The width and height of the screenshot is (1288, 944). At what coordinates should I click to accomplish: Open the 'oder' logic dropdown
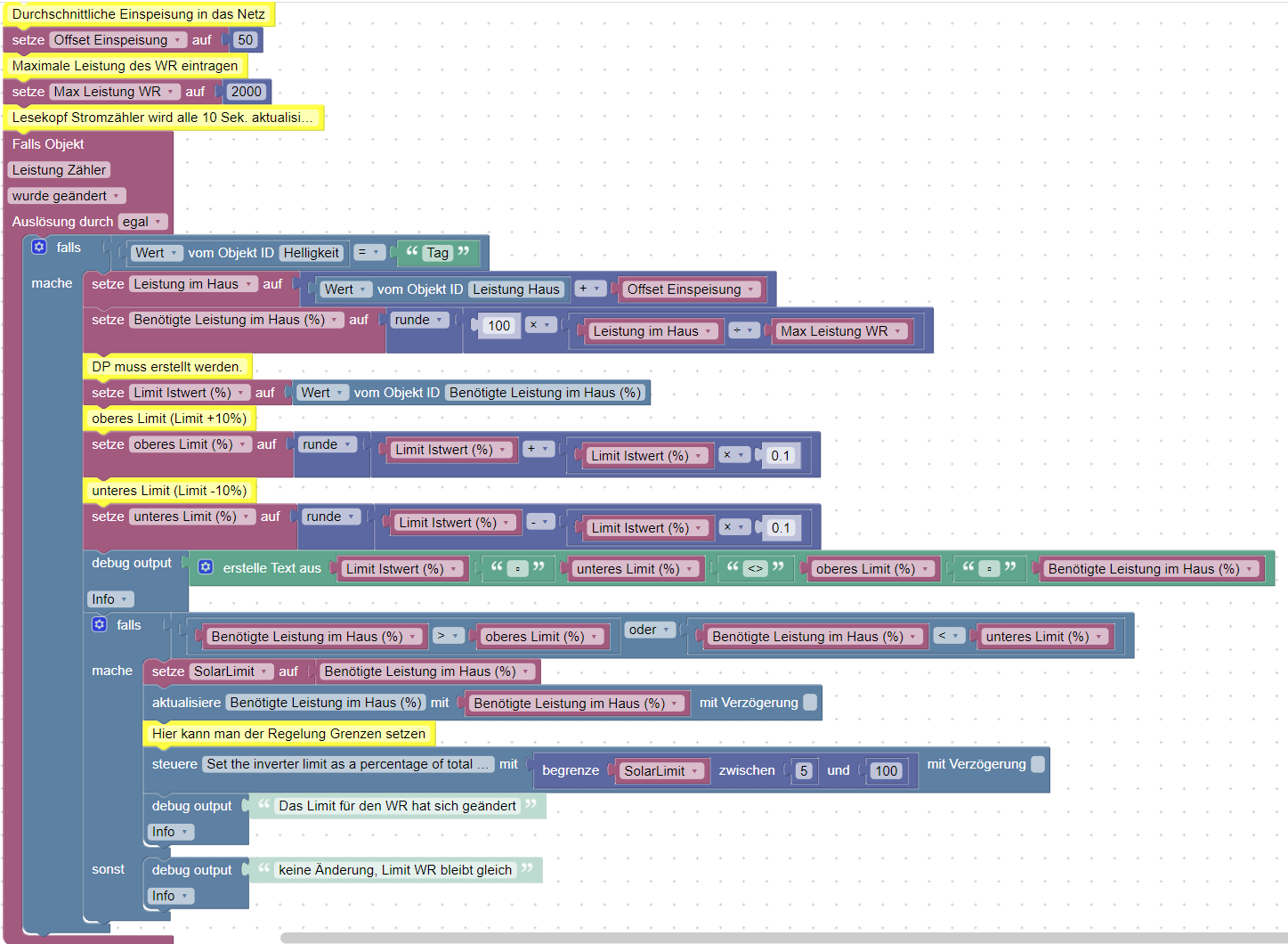pos(649,630)
